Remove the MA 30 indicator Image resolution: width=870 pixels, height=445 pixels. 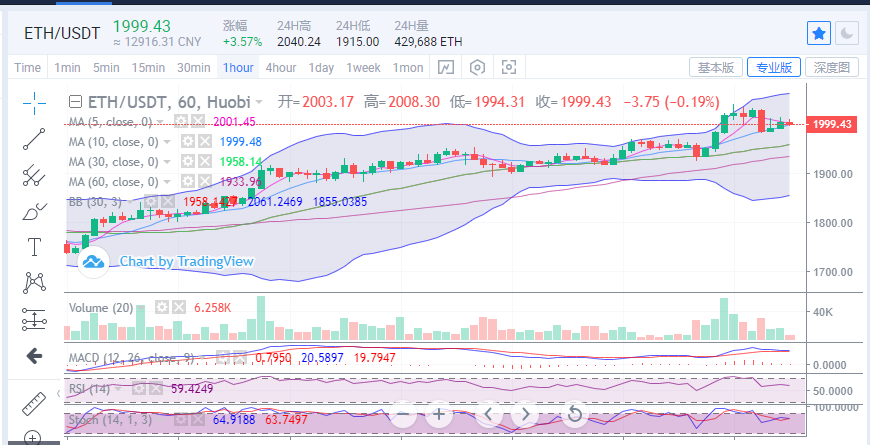(205, 161)
